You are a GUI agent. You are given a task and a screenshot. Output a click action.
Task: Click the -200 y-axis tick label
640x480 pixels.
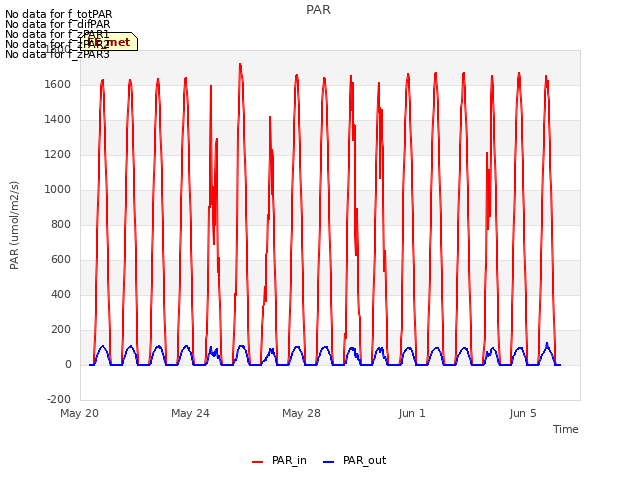point(59,399)
